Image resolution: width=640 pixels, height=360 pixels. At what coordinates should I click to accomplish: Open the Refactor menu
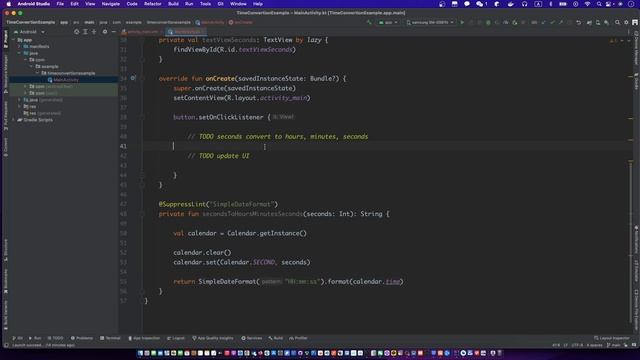tap(153, 4)
